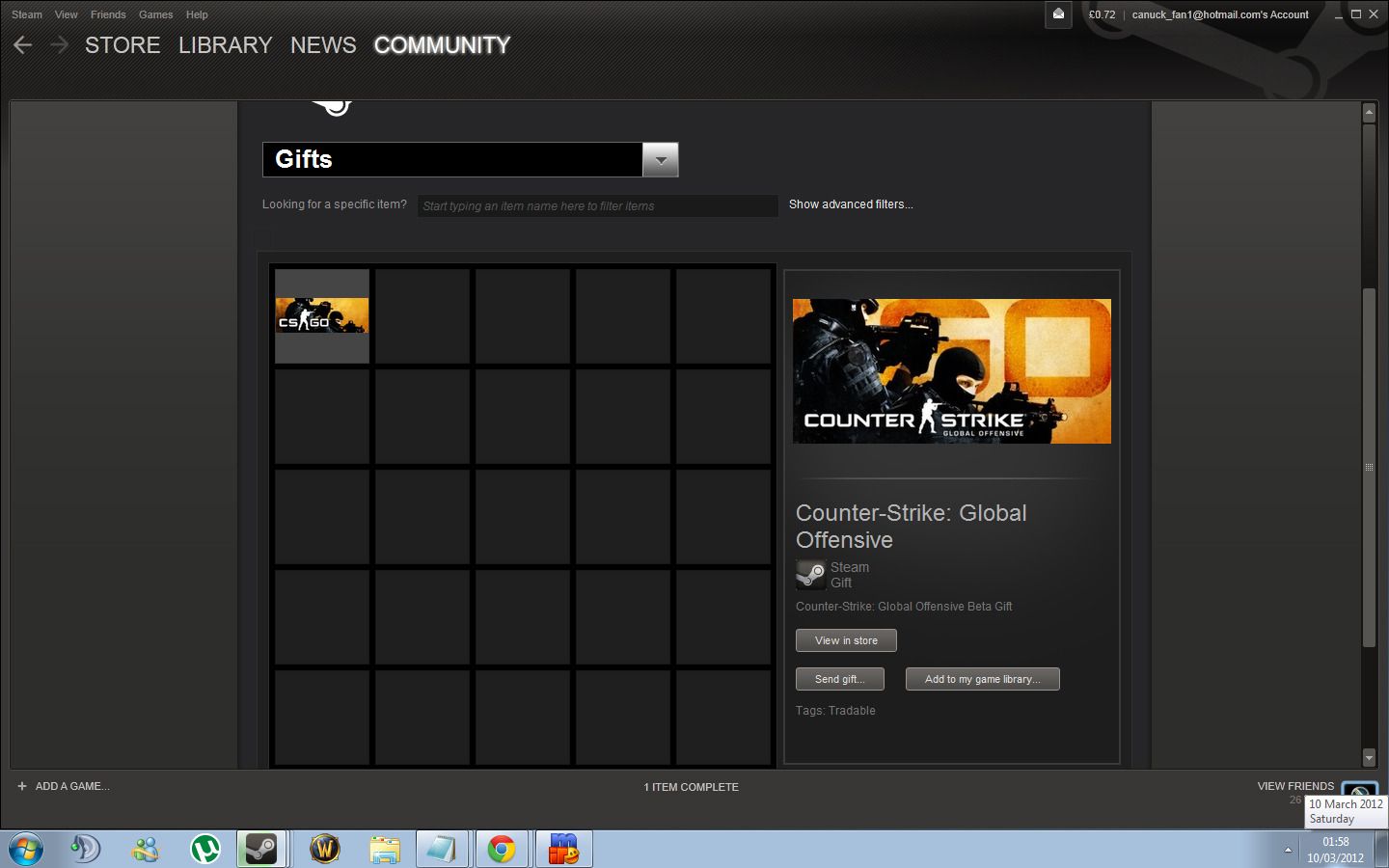Open the uTorrent taskbar icon

coord(205,850)
